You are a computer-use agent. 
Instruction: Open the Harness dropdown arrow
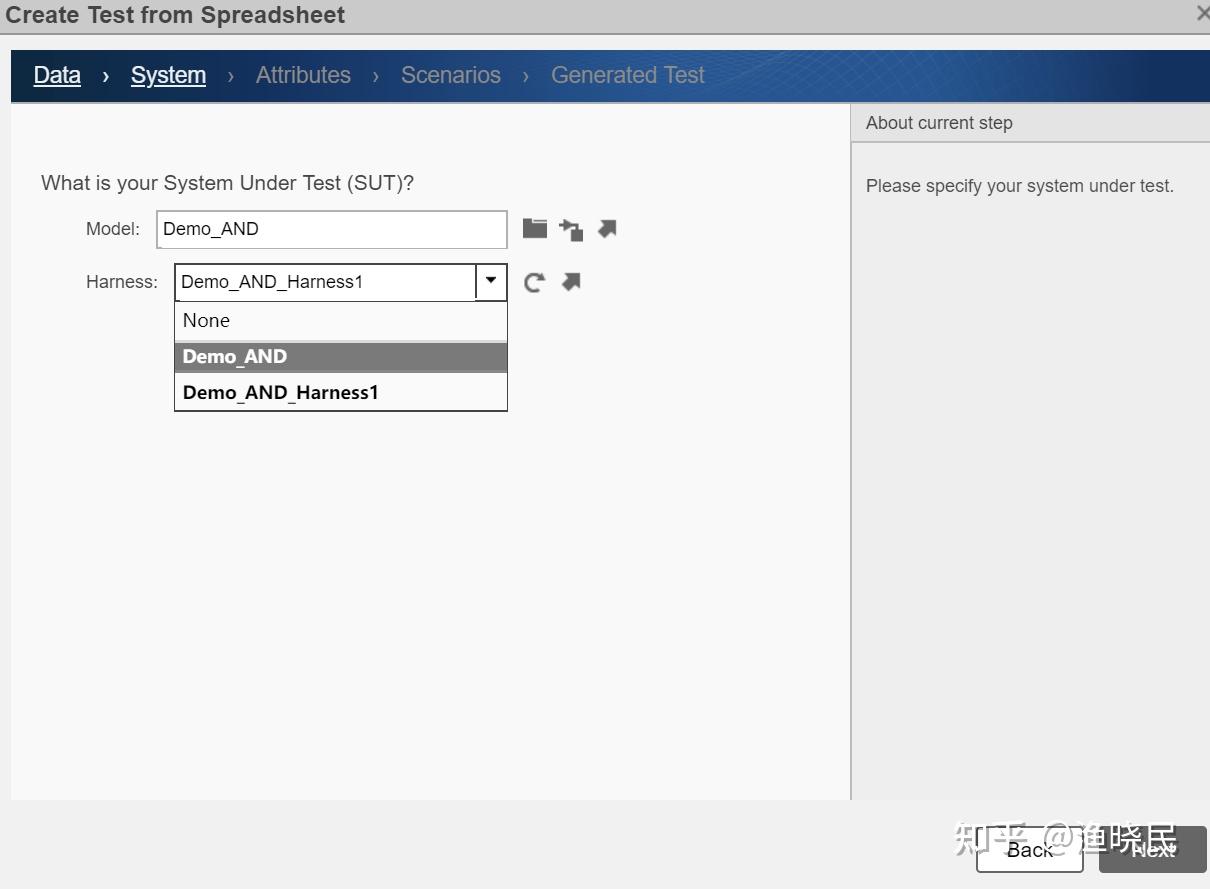pyautogui.click(x=490, y=281)
